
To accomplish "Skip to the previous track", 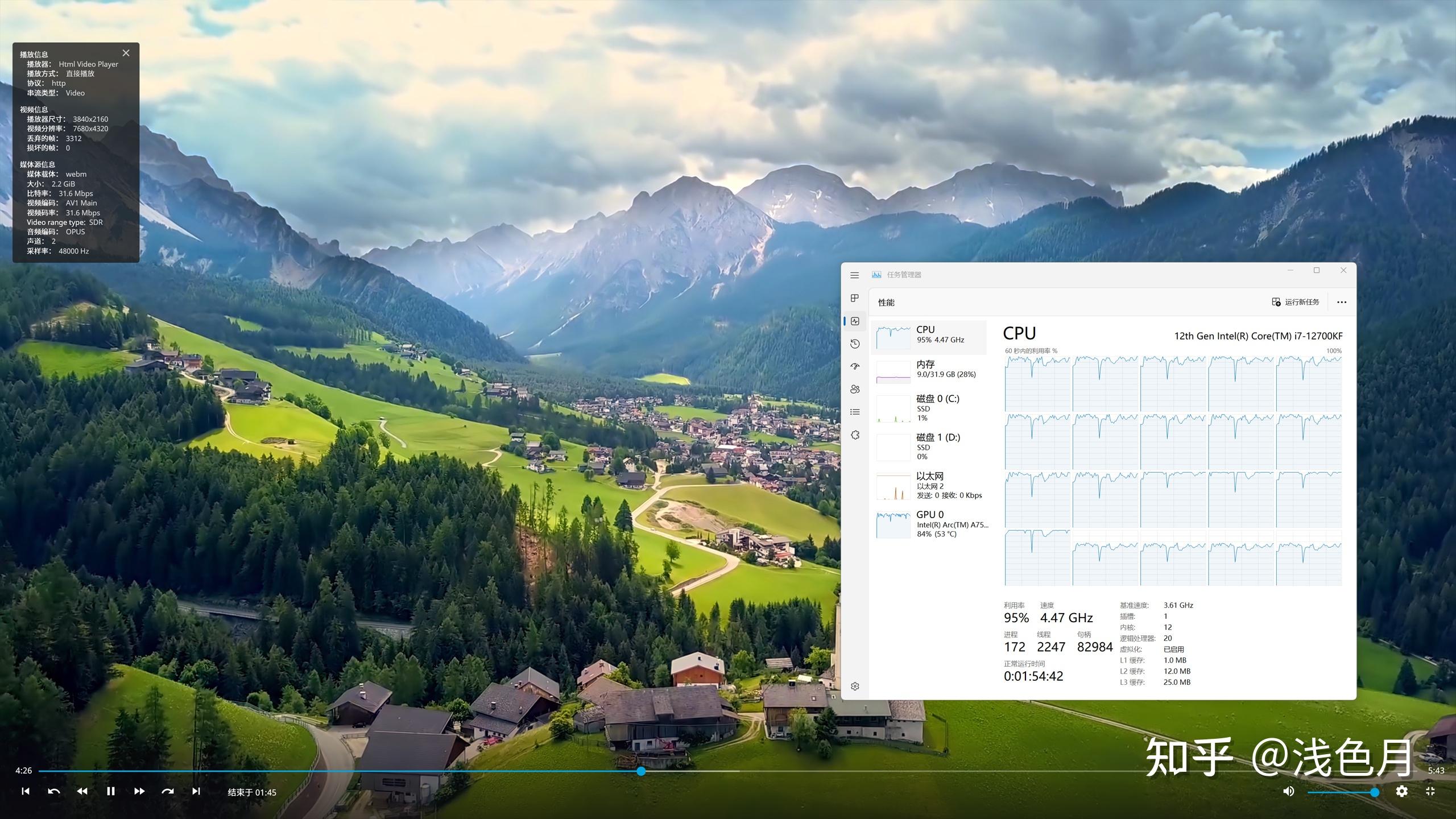I will [25, 791].
